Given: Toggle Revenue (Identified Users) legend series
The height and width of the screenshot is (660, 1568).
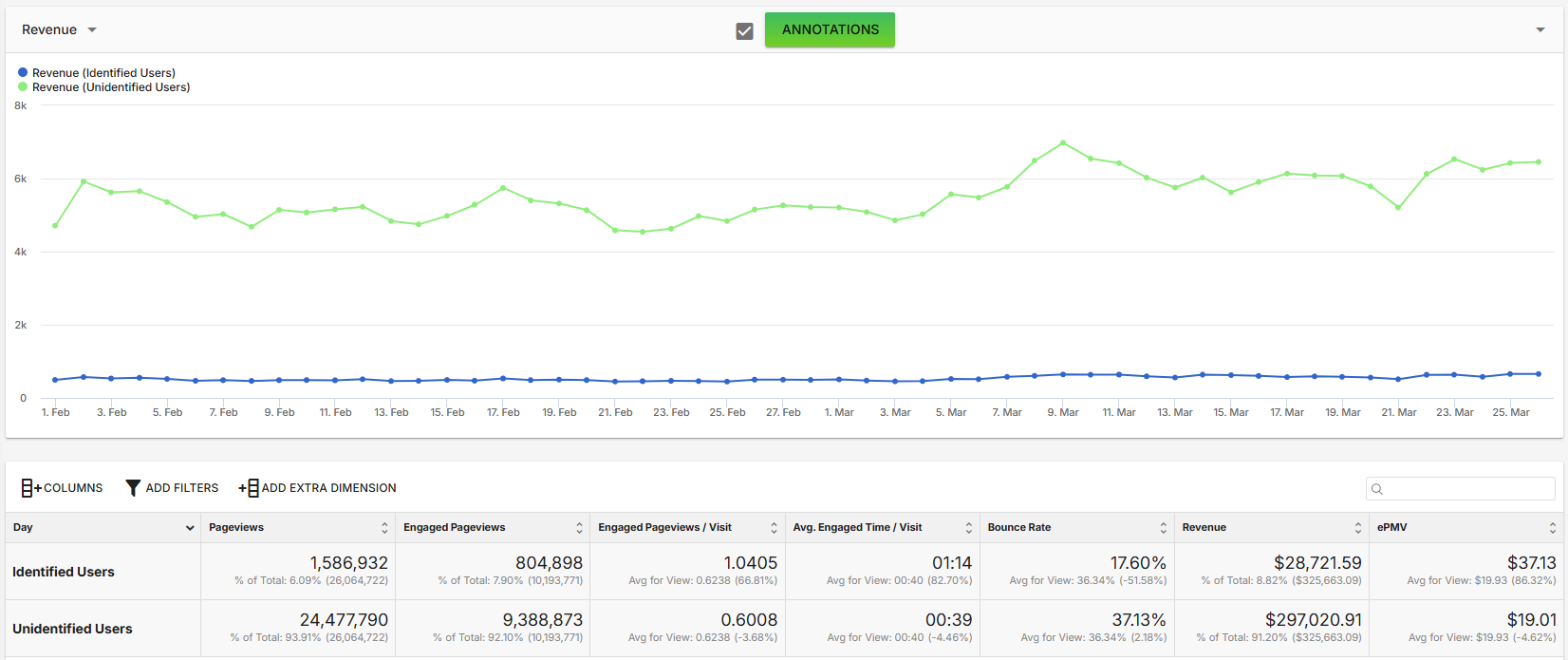Looking at the screenshot, I should pyautogui.click(x=97, y=72).
